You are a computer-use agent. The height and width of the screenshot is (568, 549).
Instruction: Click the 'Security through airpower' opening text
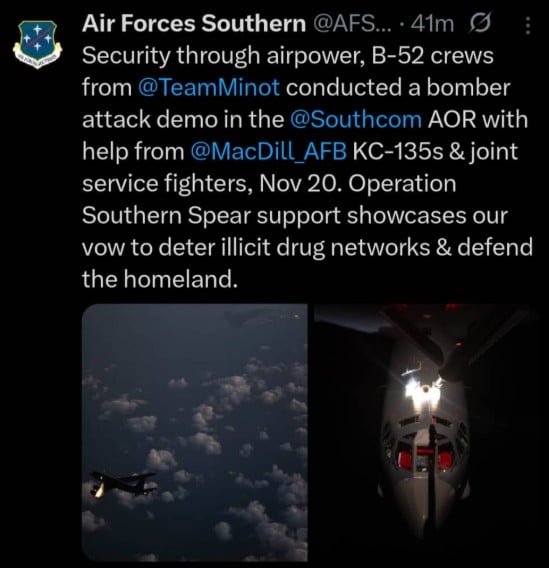point(223,57)
